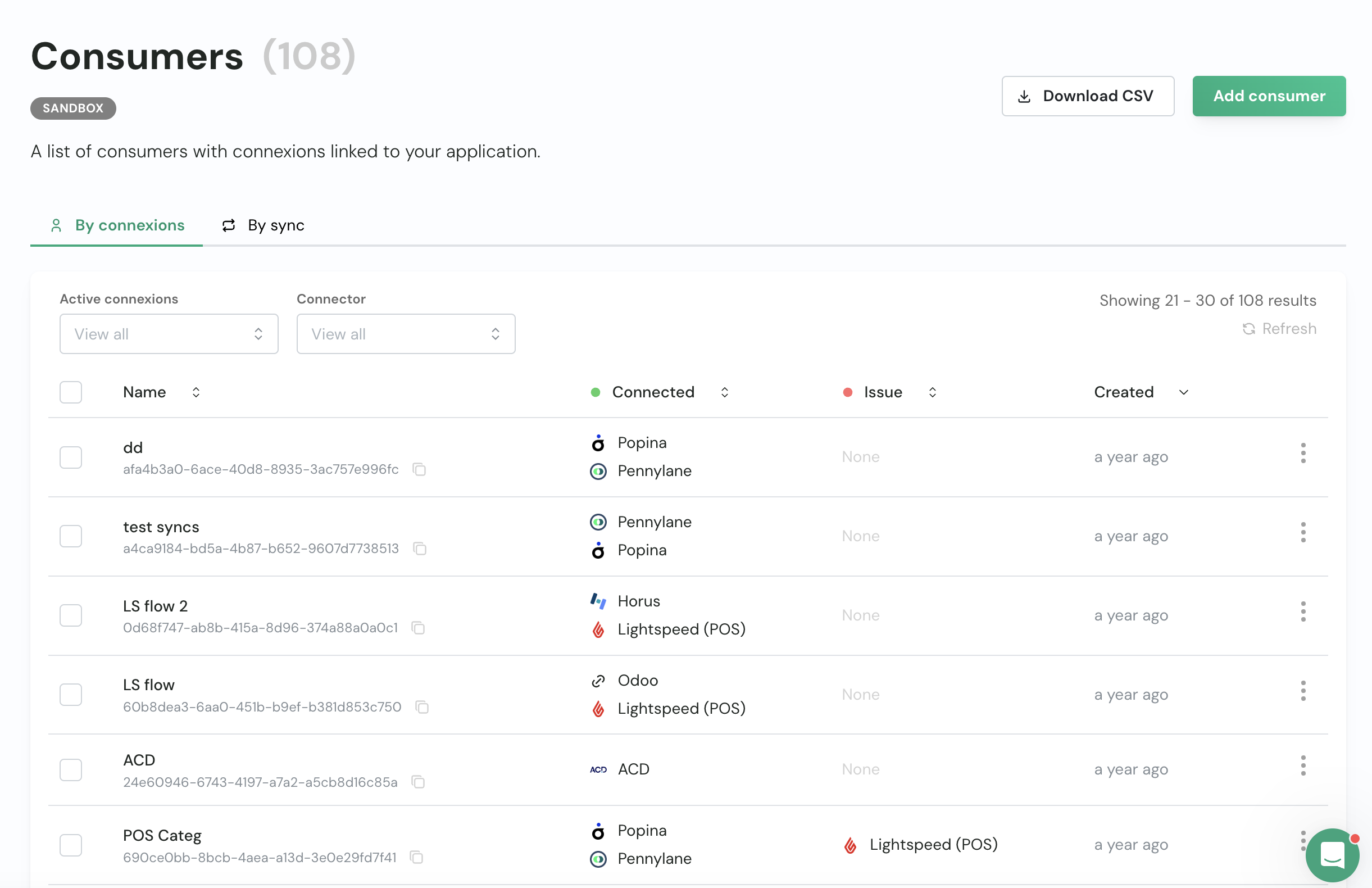Copy the POS Categ consumer ID
This screenshot has width=1372, height=888.
416,858
